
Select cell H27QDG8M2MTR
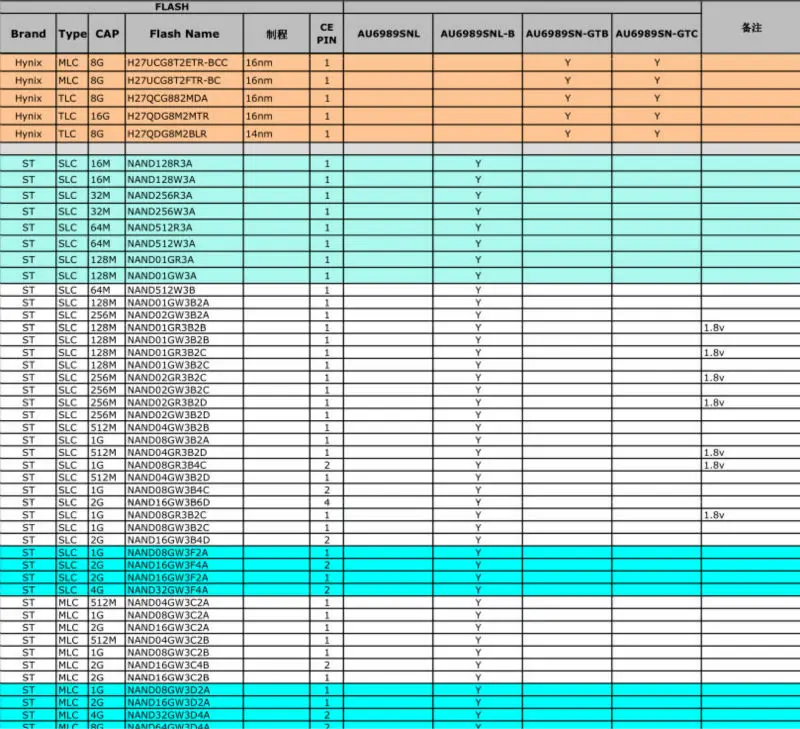184,116
